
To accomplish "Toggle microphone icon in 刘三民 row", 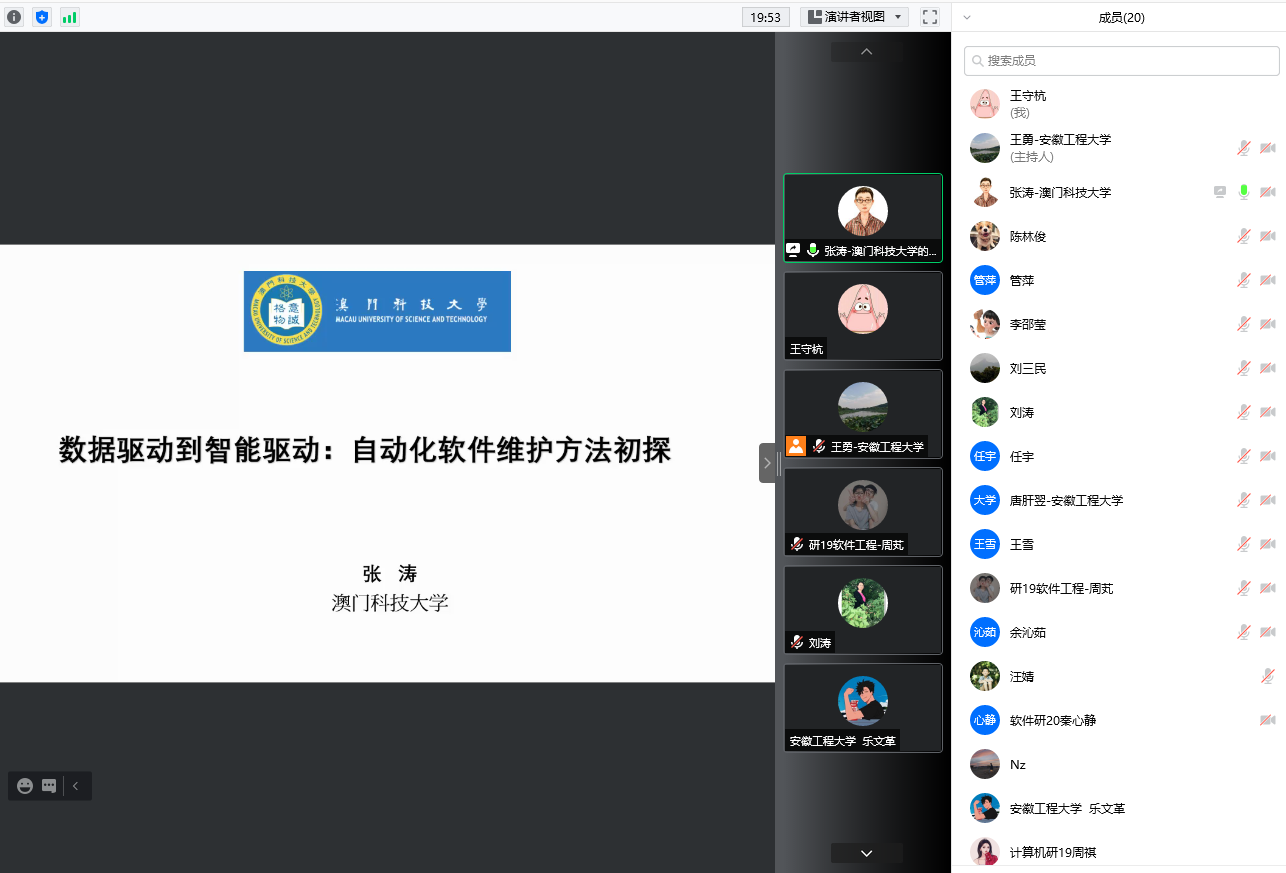I will tap(1243, 368).
